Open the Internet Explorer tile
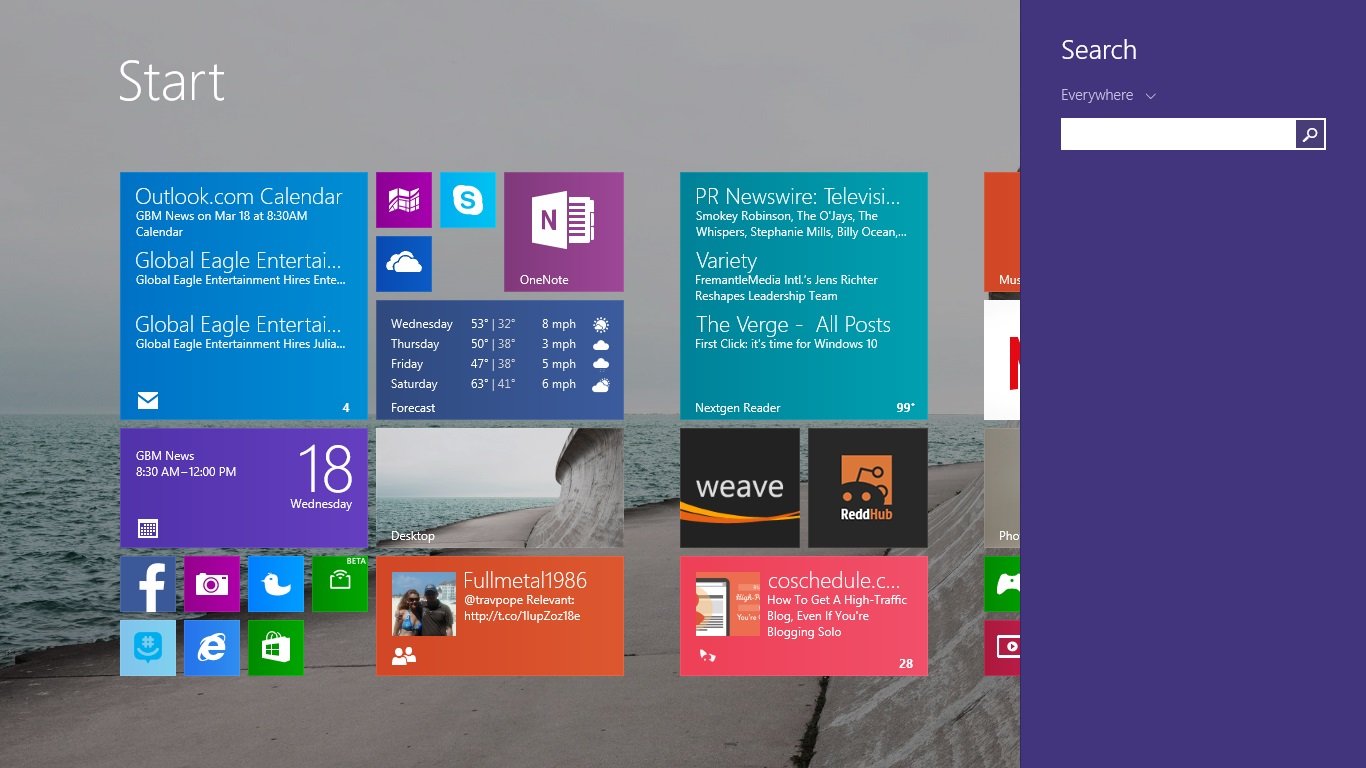Image resolution: width=1366 pixels, height=768 pixels. (212, 648)
